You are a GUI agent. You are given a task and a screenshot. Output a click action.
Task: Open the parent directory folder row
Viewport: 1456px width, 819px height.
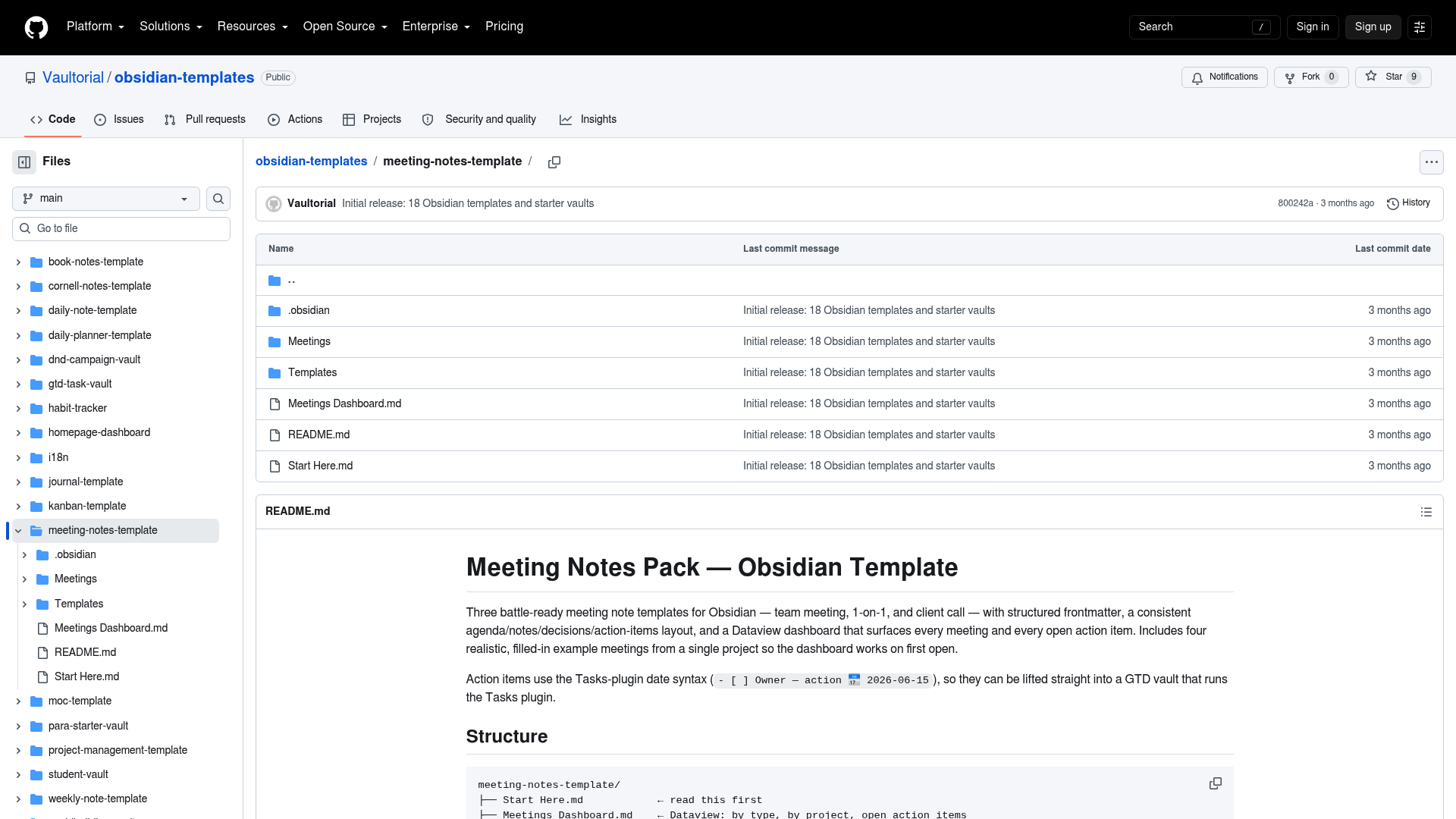coord(849,281)
